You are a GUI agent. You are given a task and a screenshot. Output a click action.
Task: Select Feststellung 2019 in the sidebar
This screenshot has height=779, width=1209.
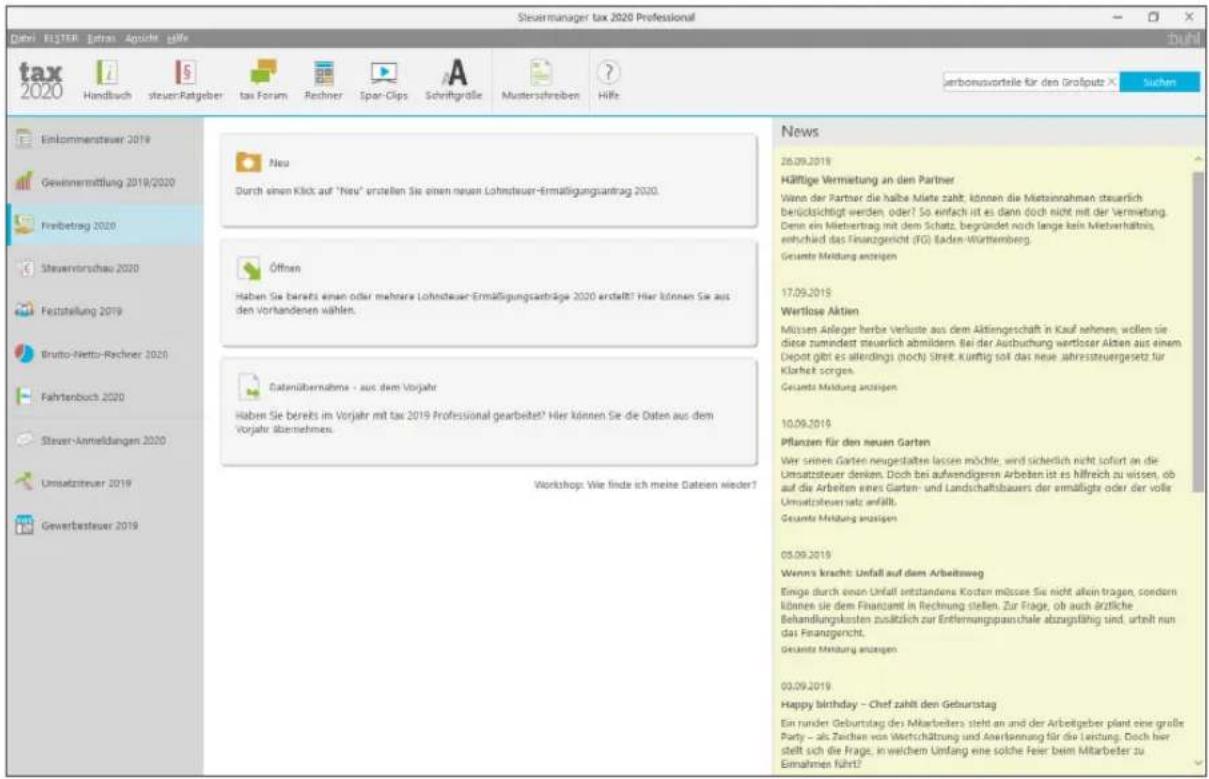point(103,311)
